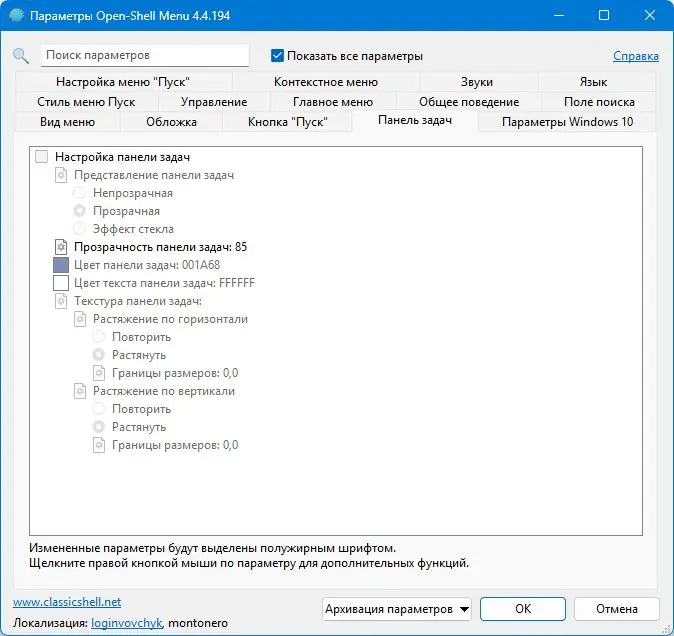Select the Прозрачная radio option
674x636 pixels.
tap(80, 211)
